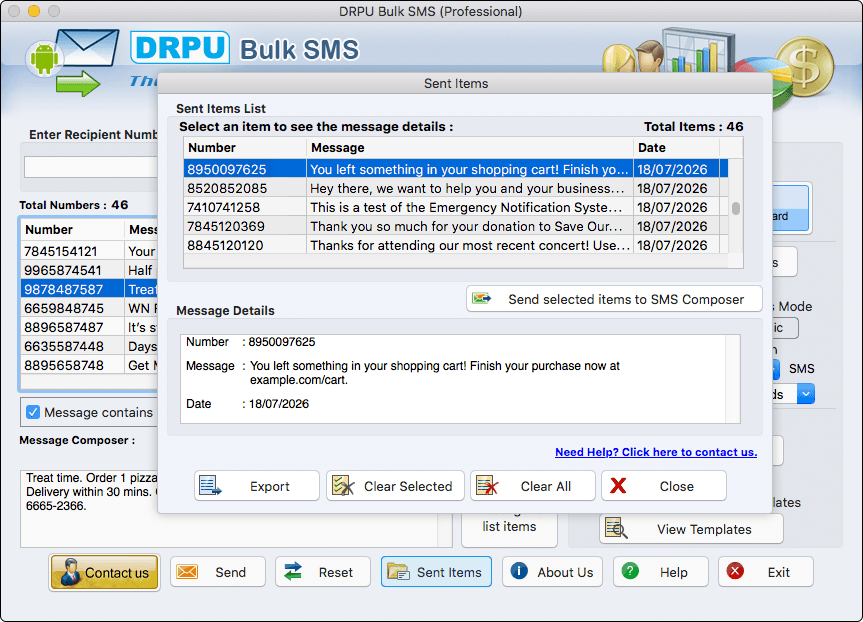The image size is (863, 622).
Task: Click the orange envelope Send icon
Action: [187, 572]
